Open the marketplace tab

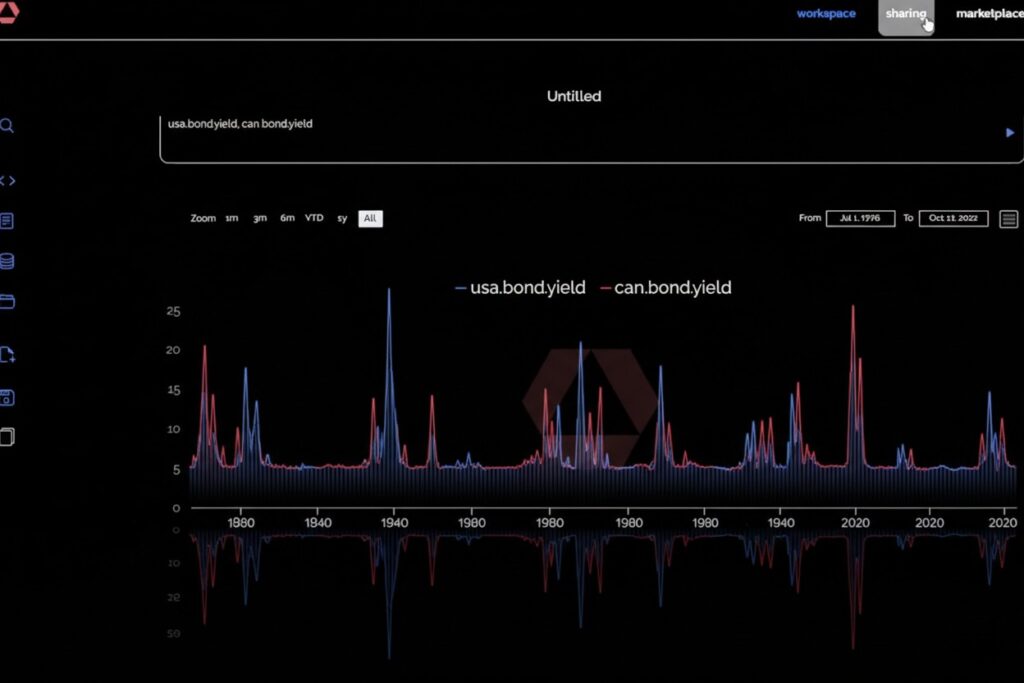pos(988,14)
